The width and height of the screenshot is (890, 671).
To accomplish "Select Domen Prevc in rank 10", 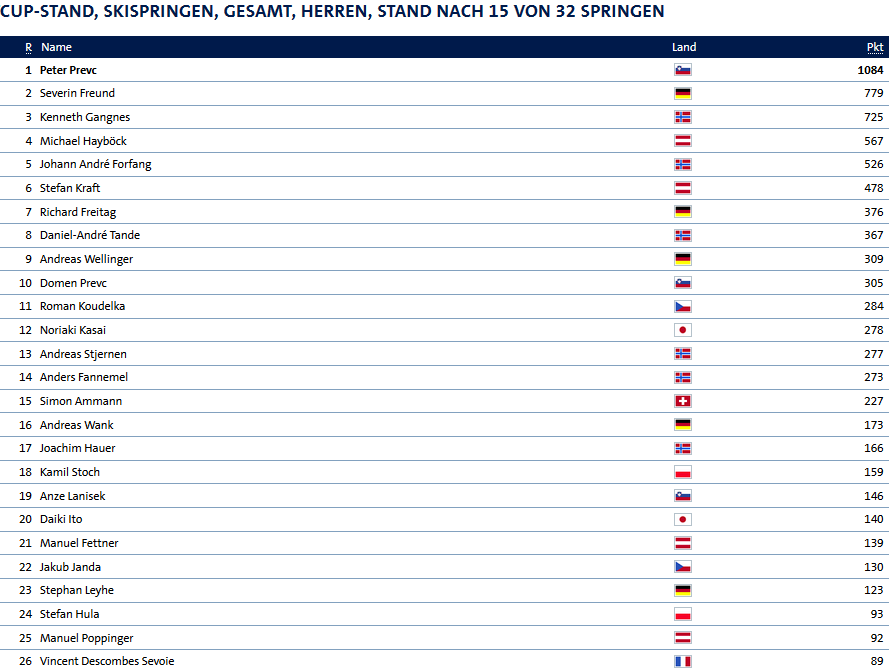I will [73, 283].
